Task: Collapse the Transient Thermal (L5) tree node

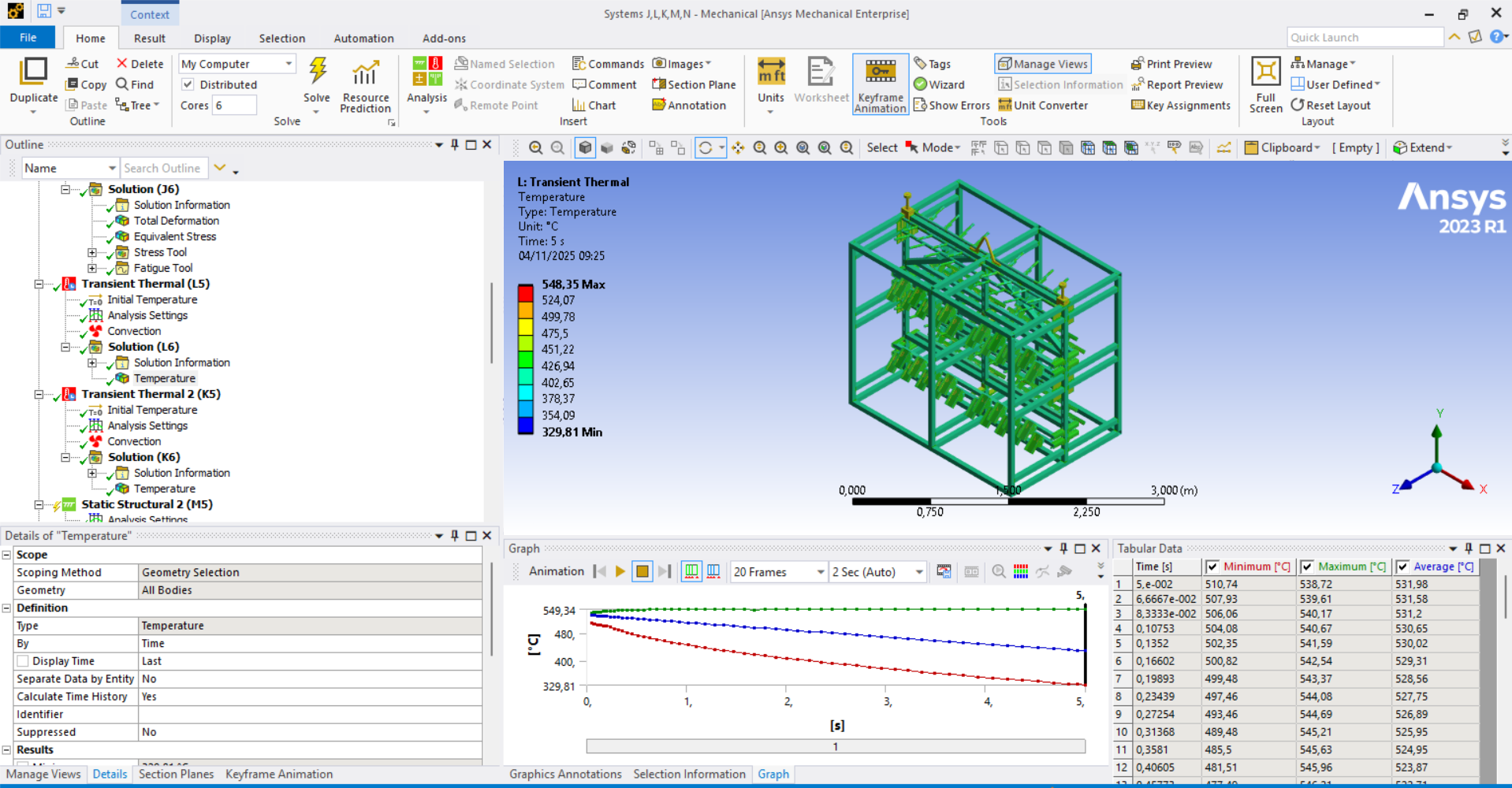Action: coord(39,284)
